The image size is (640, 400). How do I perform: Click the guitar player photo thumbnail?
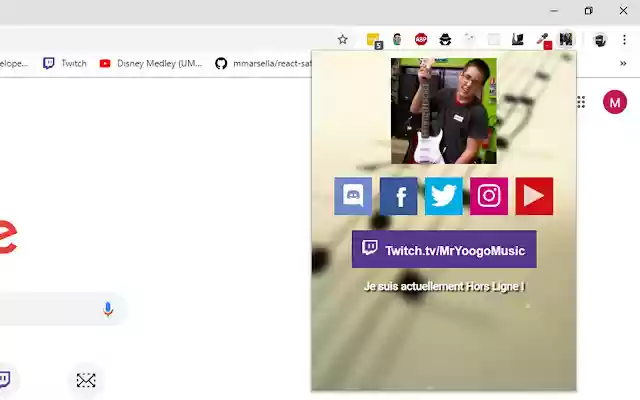click(x=444, y=111)
